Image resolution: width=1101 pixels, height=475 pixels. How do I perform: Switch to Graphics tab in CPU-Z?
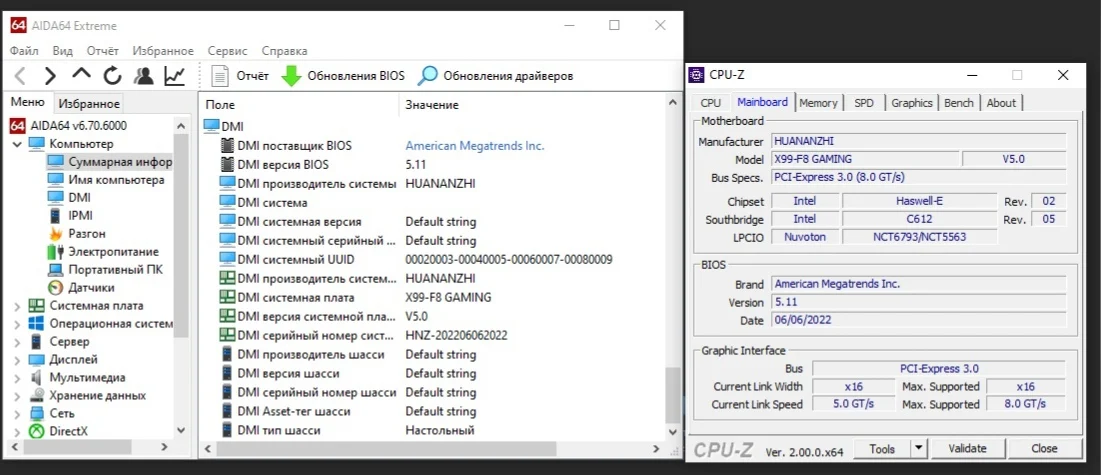[911, 103]
